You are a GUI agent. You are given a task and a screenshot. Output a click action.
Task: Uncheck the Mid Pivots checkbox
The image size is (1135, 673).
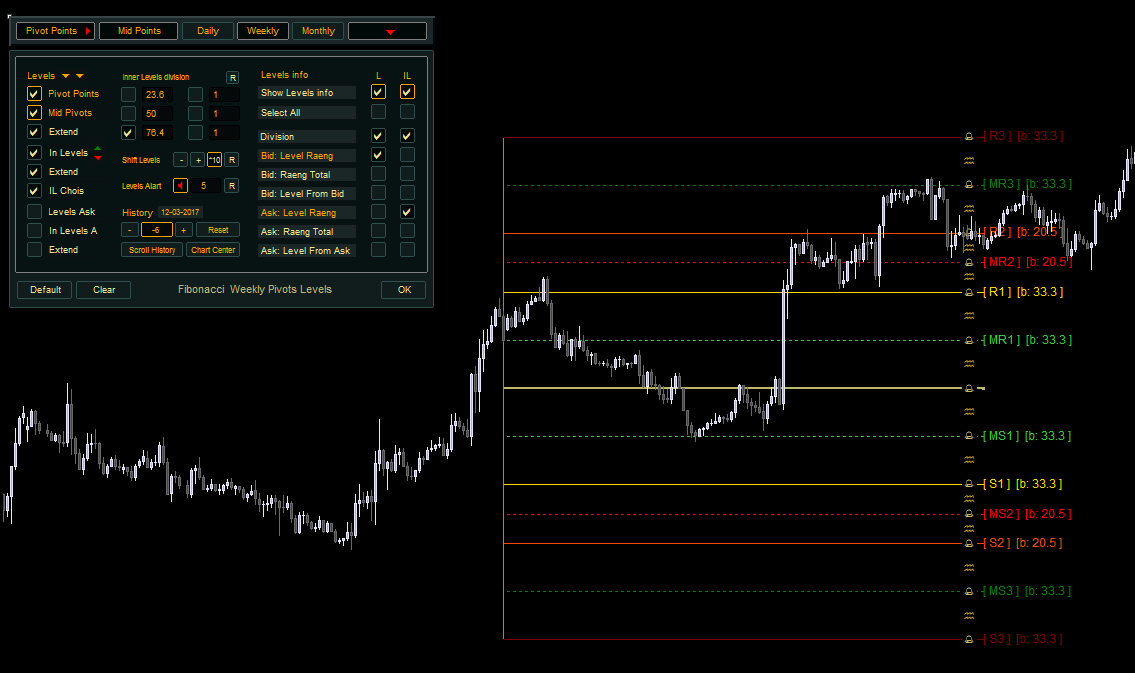tap(34, 113)
